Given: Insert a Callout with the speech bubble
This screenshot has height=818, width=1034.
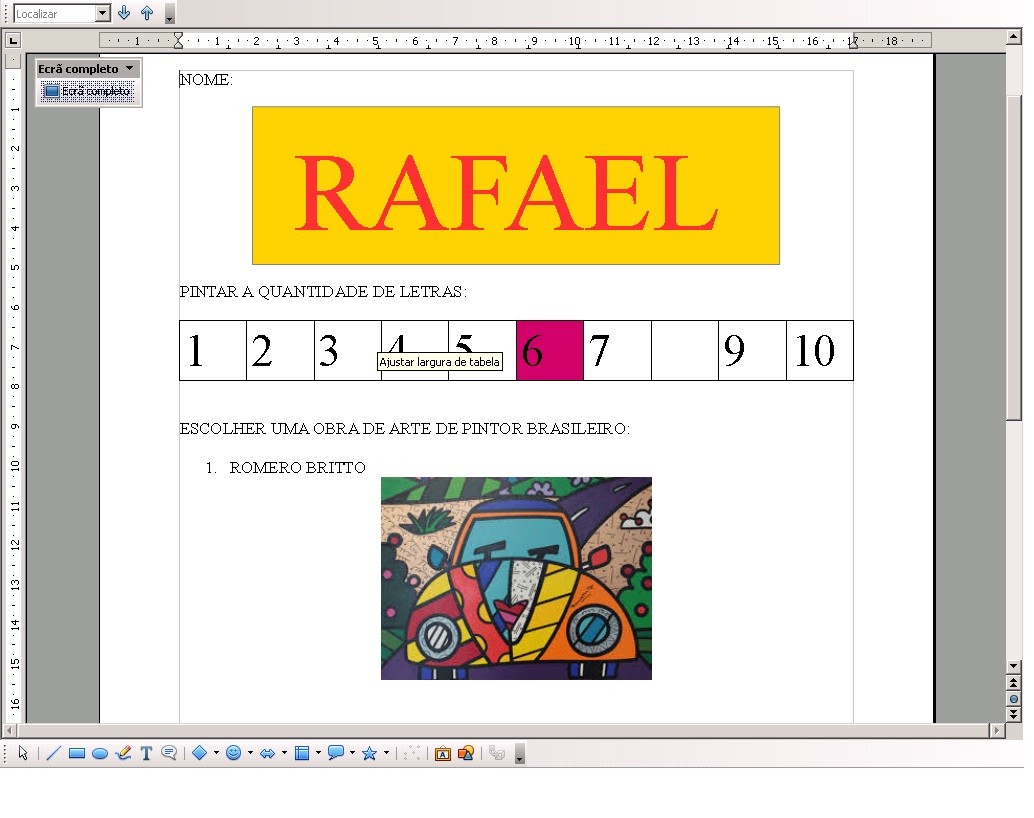Looking at the screenshot, I should [169, 753].
